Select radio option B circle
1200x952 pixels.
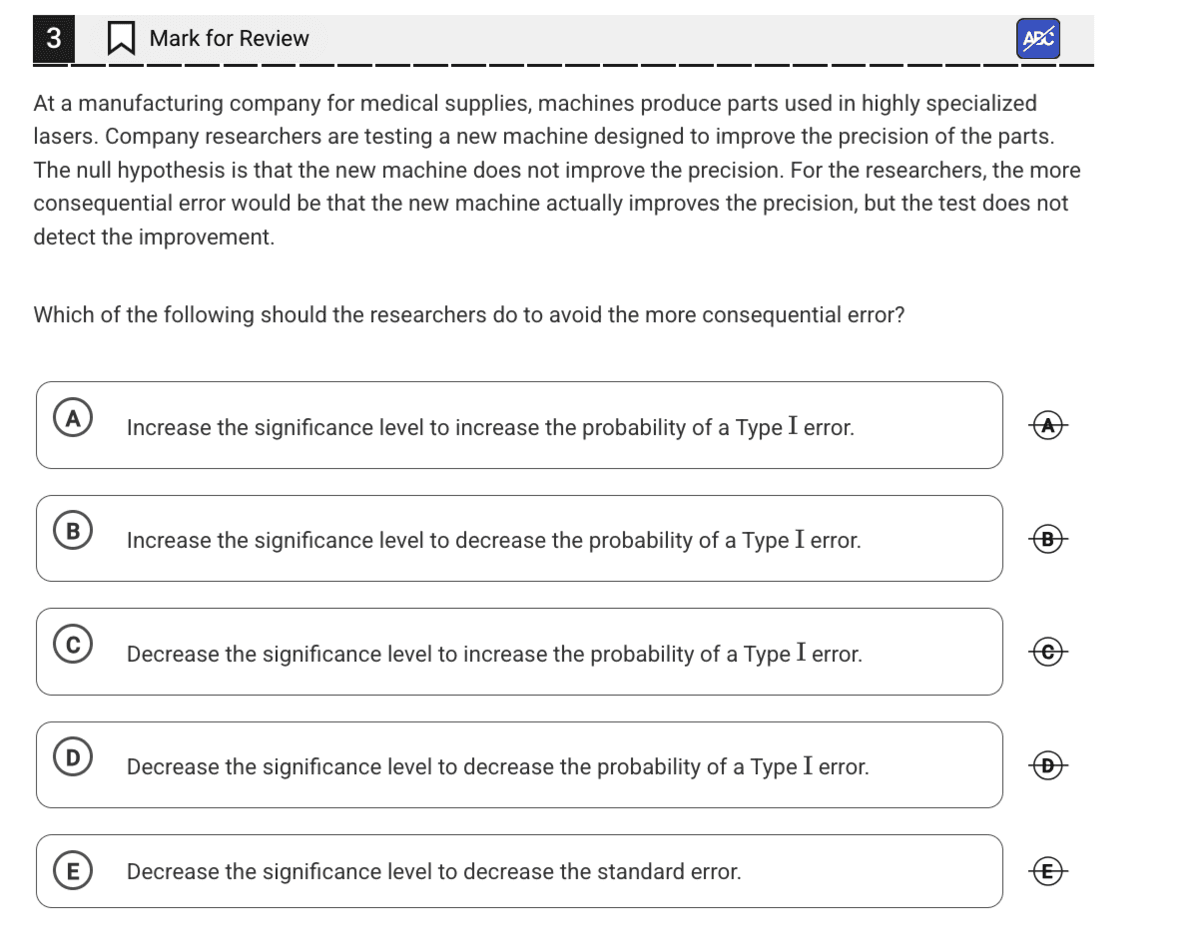(73, 531)
